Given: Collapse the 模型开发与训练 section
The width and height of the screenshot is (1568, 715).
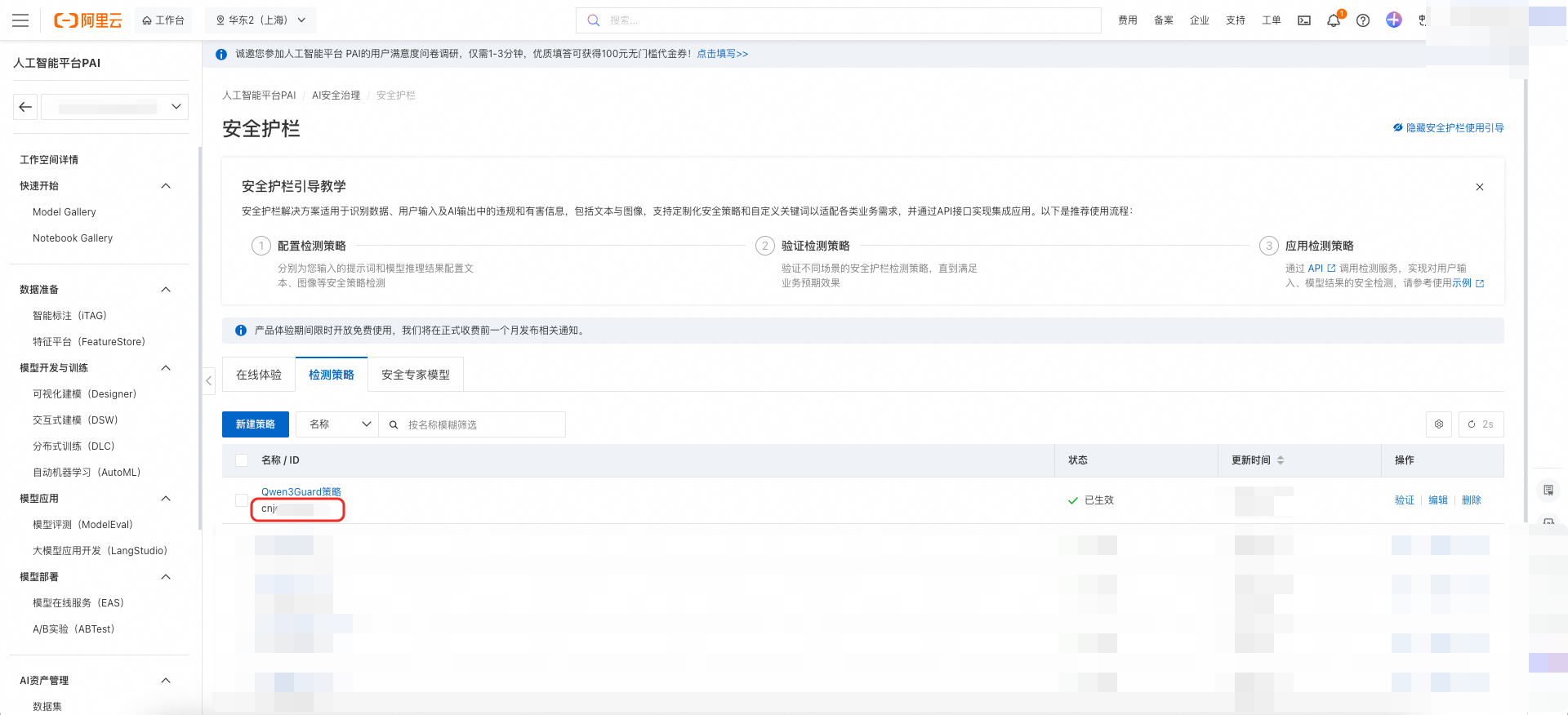Looking at the screenshot, I should pos(166,368).
